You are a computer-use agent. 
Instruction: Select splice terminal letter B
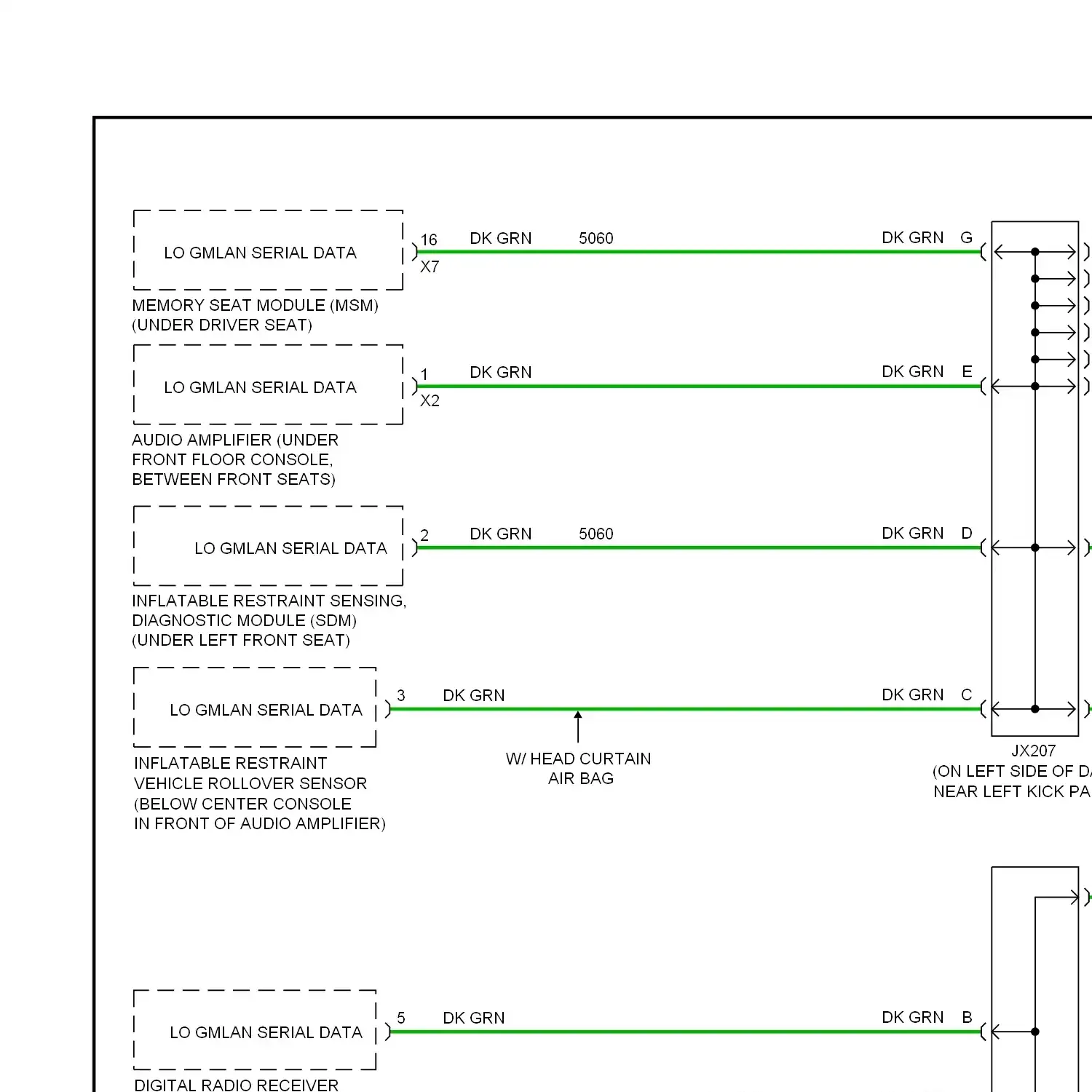[967, 1017]
